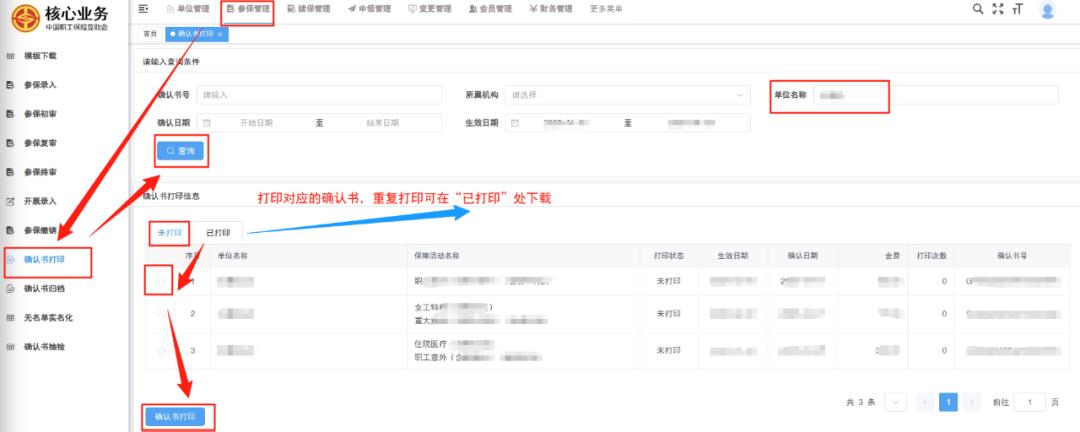This screenshot has height=432, width=1080.
Task: Open the 会员管理 menu
Action: click(x=490, y=9)
